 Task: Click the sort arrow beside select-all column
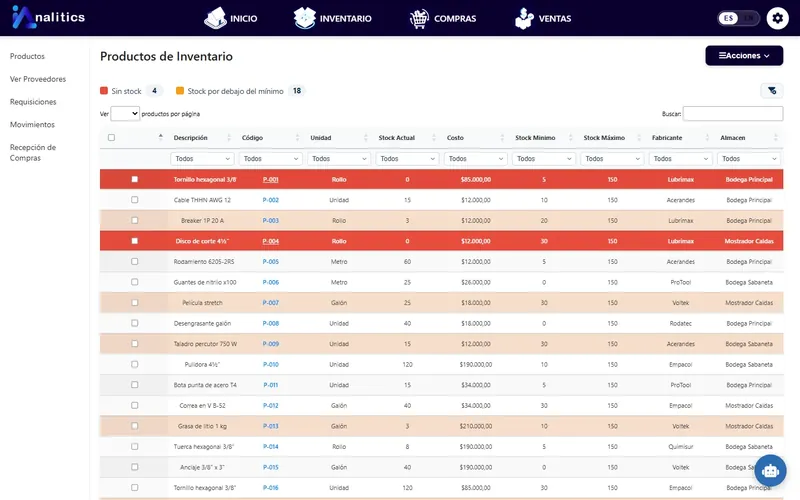[161, 137]
